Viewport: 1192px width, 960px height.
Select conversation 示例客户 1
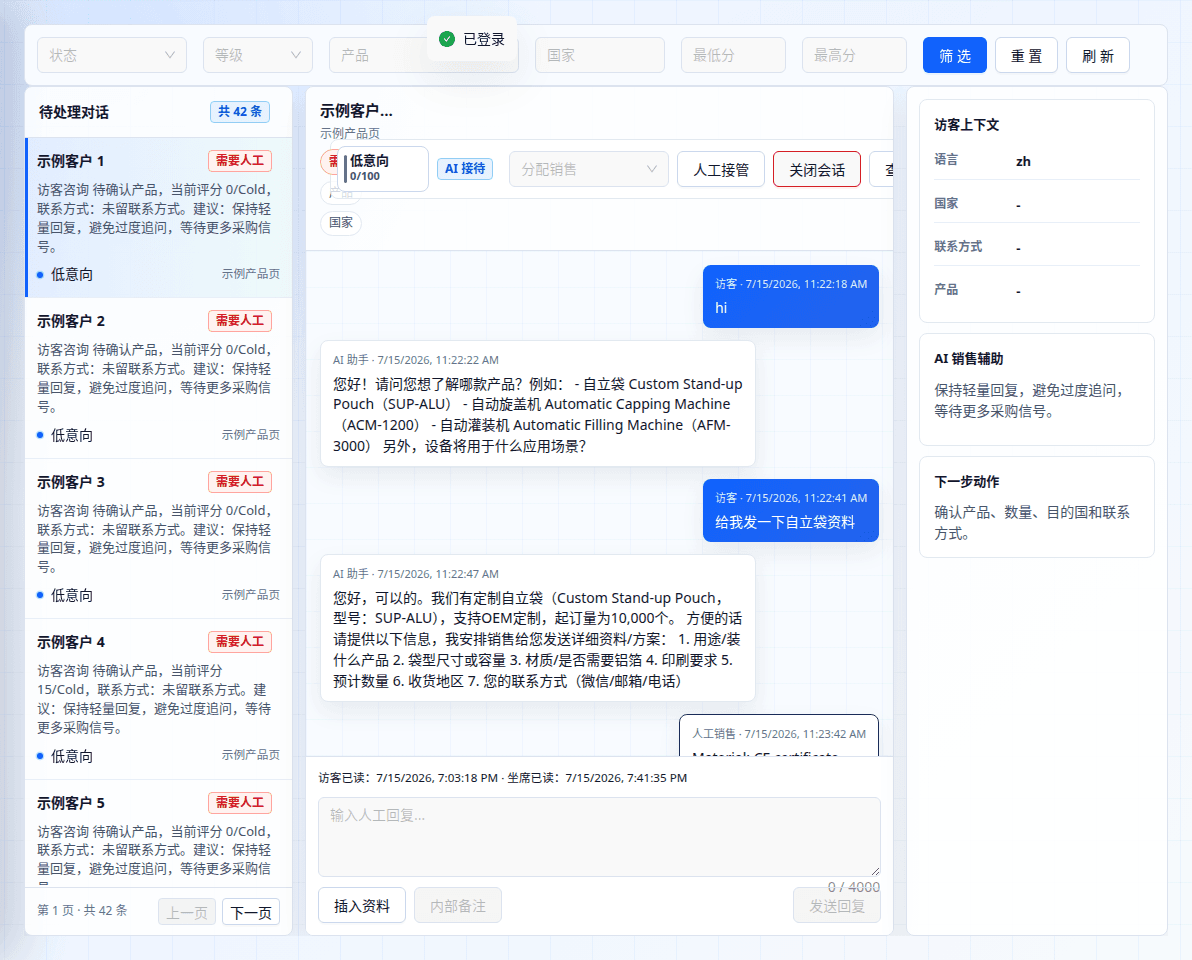(159, 217)
